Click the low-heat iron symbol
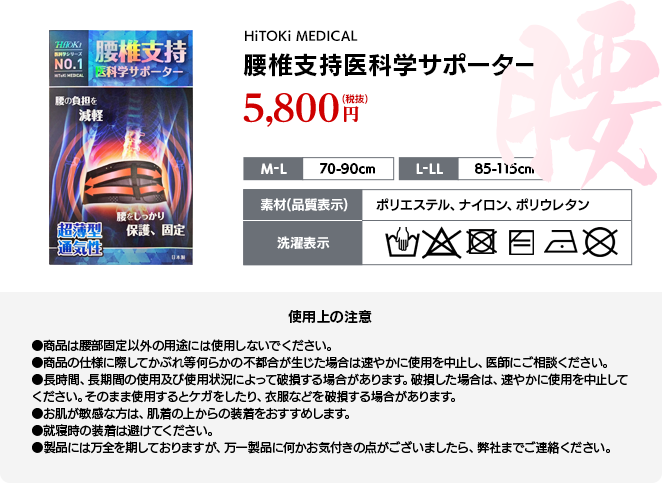 (560, 243)
